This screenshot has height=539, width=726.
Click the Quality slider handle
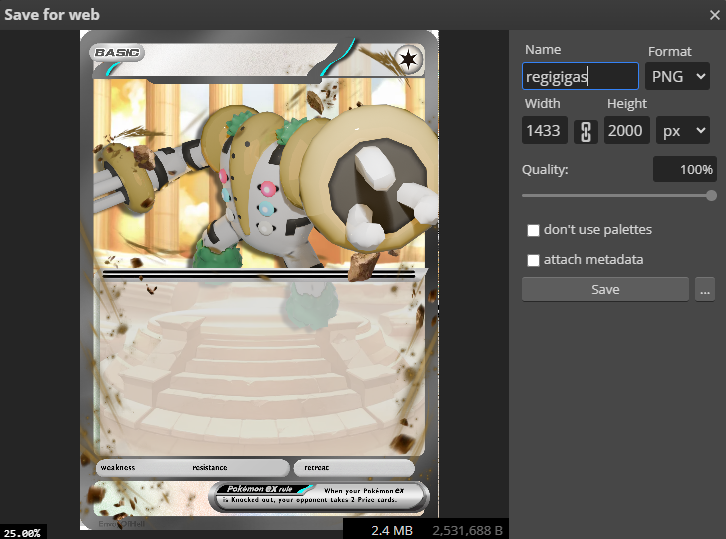(x=712, y=196)
